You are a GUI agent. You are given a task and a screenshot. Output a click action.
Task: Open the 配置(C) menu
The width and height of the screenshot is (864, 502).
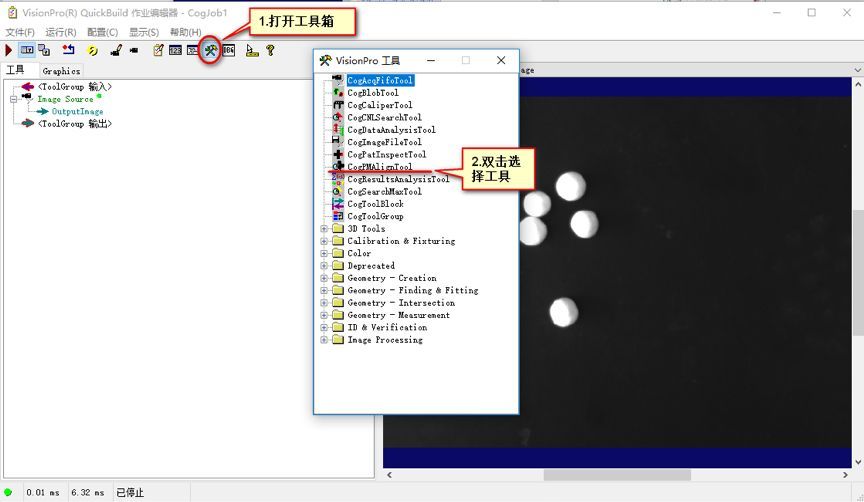(x=102, y=32)
